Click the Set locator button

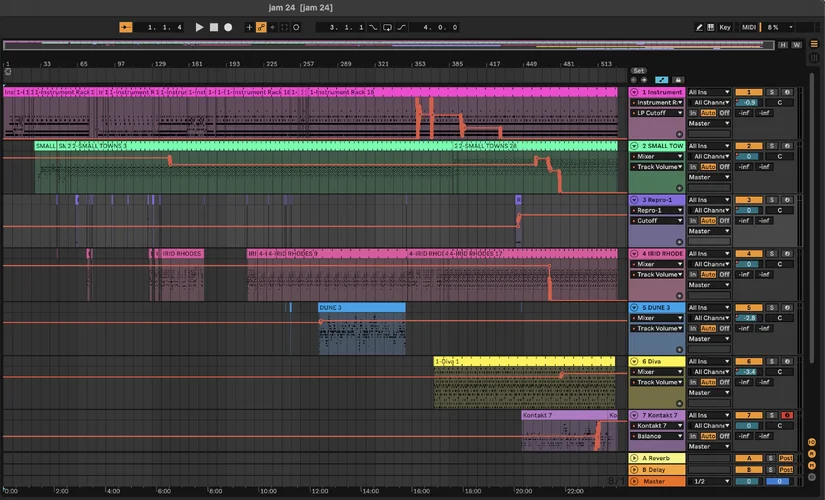tap(638, 71)
